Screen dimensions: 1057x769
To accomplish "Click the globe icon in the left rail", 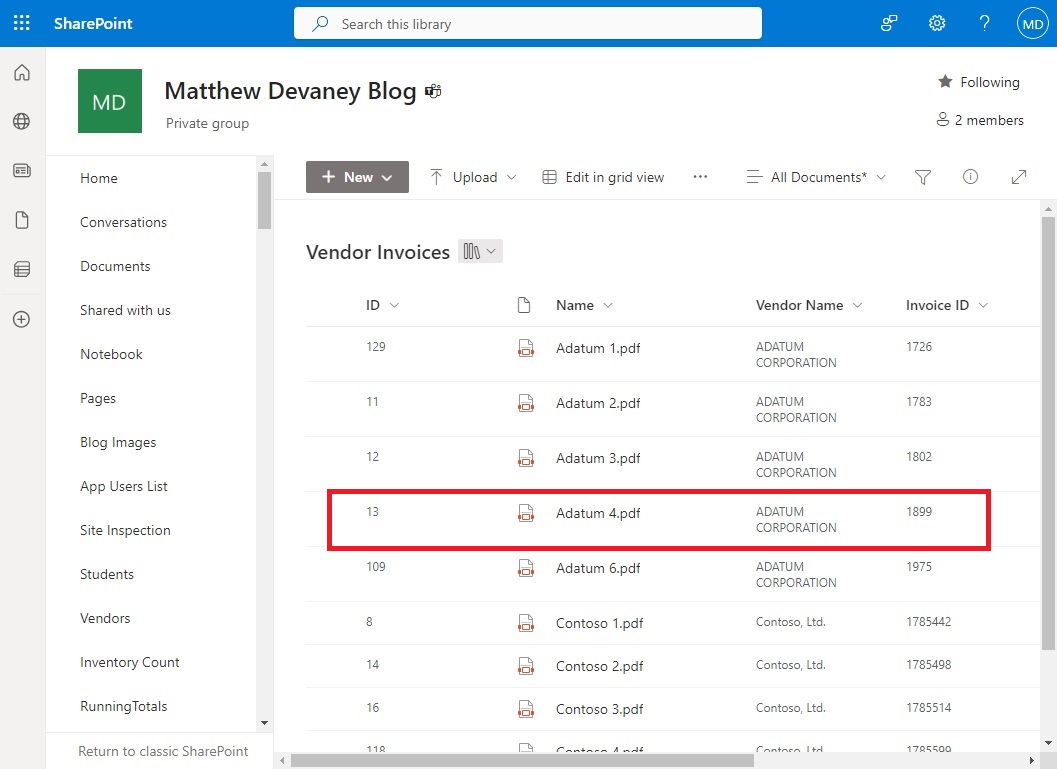I will (x=22, y=121).
